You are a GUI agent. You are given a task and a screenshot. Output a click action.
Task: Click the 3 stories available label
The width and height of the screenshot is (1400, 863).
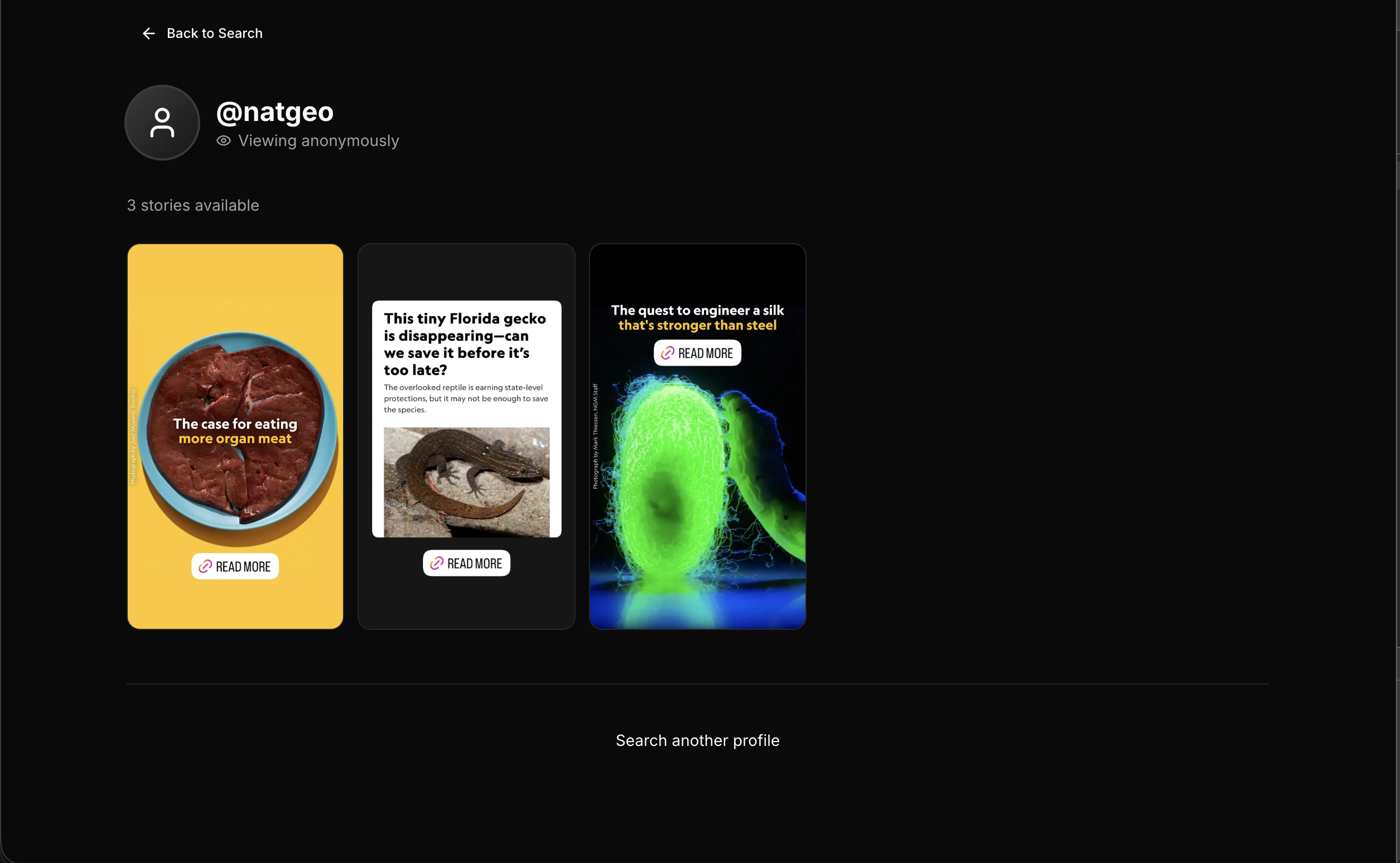(x=193, y=206)
